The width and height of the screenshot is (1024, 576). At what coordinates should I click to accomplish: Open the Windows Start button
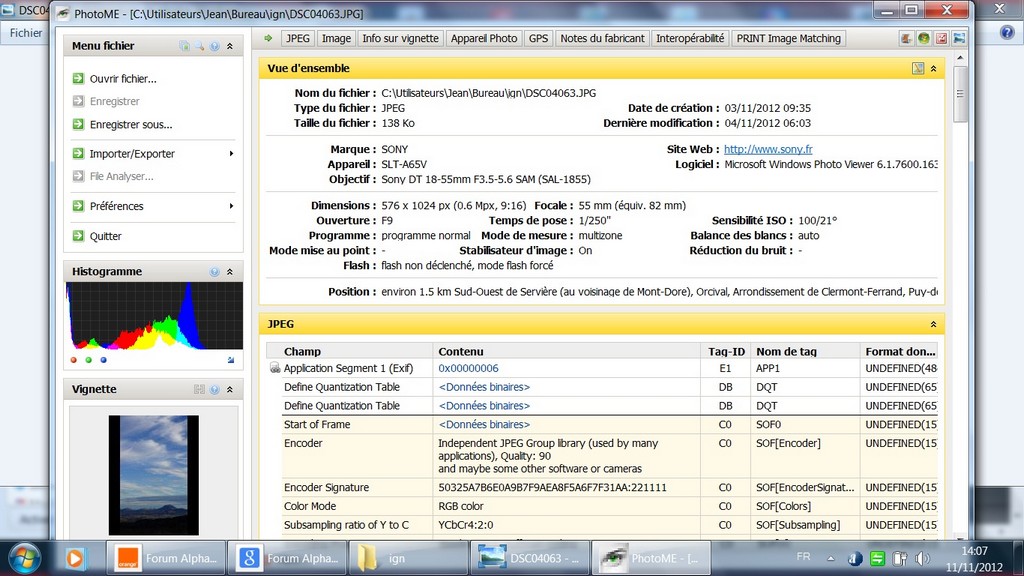[25, 558]
